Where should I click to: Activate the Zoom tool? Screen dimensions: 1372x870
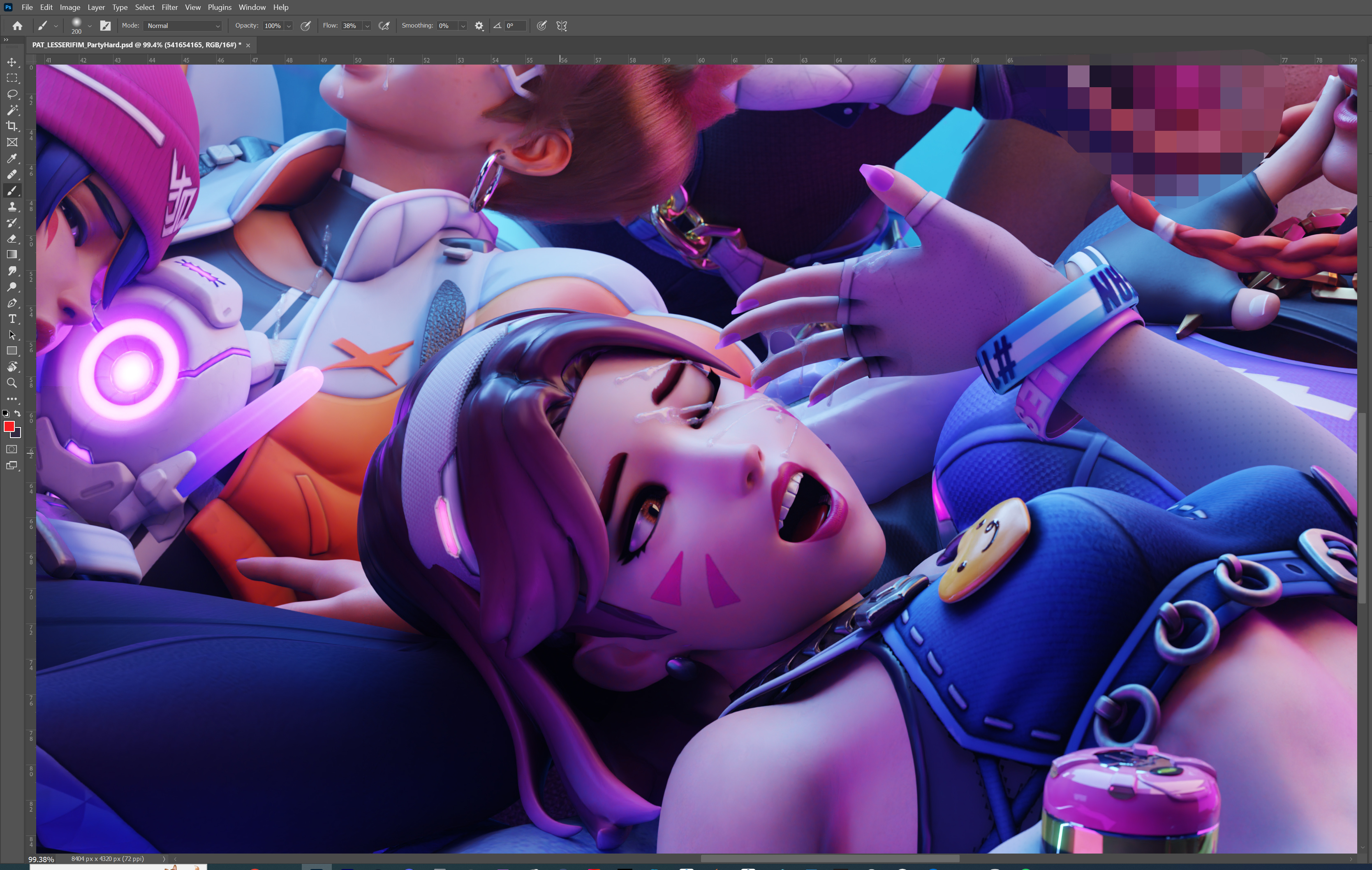[x=12, y=383]
